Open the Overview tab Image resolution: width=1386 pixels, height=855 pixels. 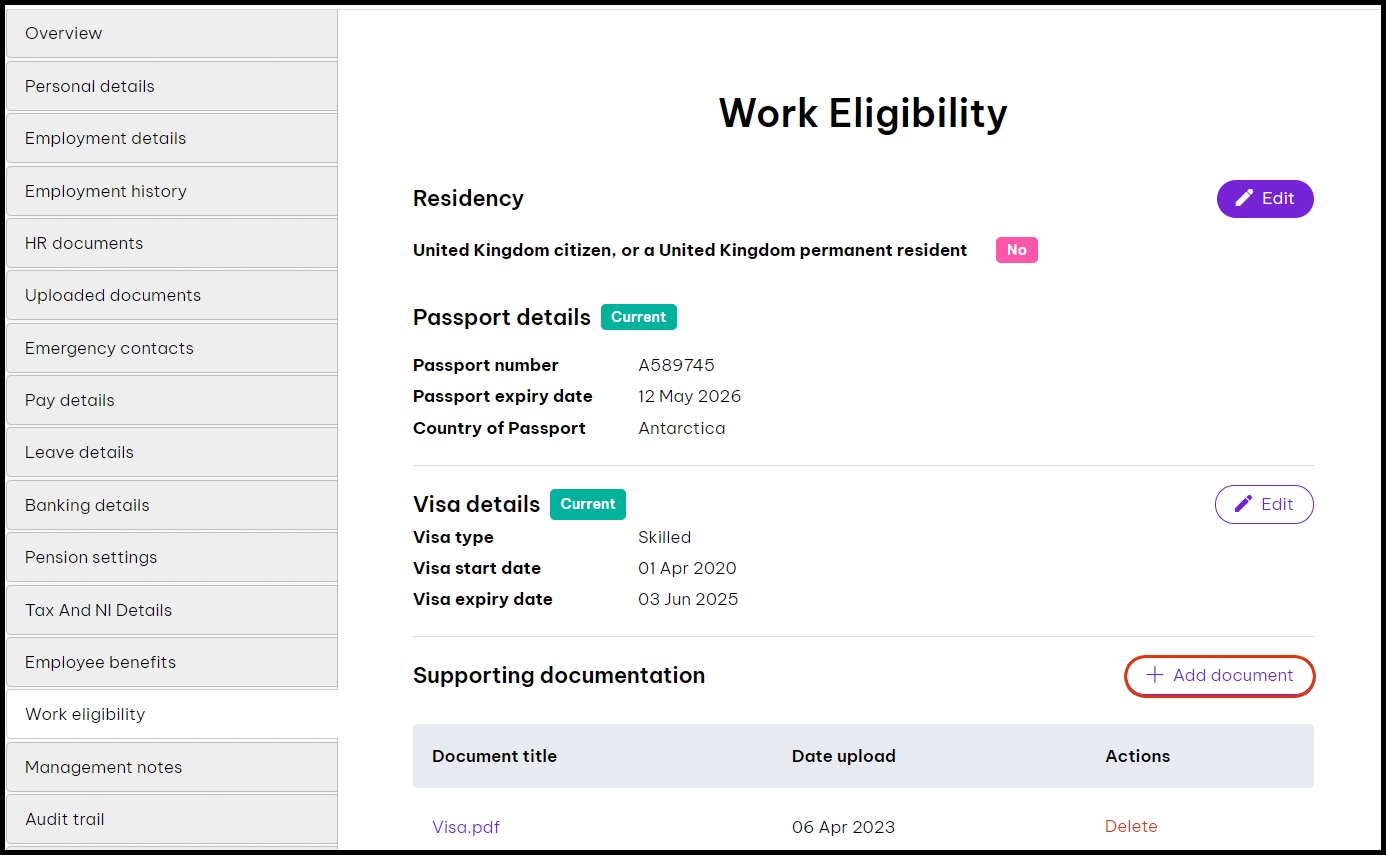tap(171, 34)
